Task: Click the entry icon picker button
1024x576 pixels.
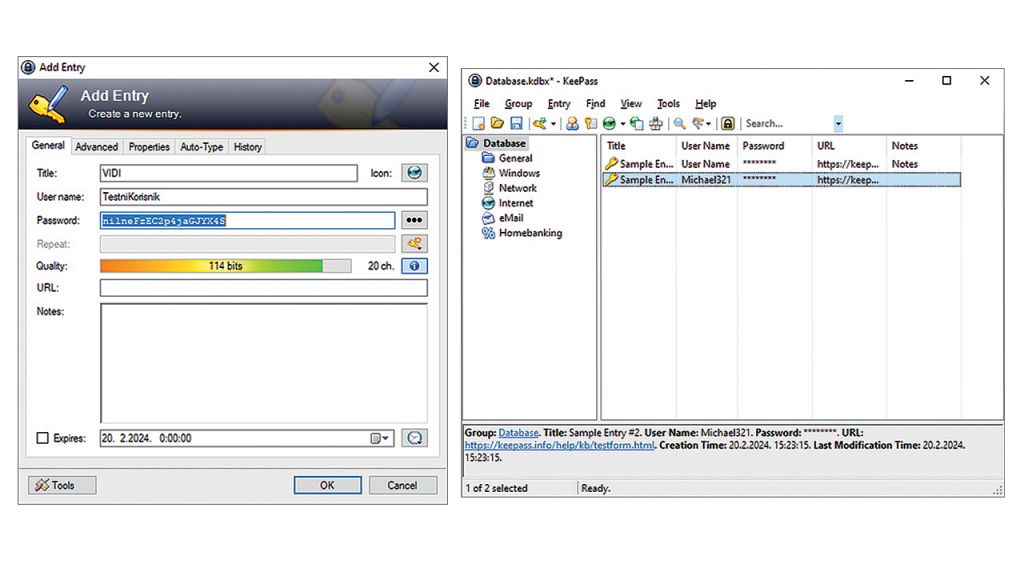Action: click(x=414, y=173)
